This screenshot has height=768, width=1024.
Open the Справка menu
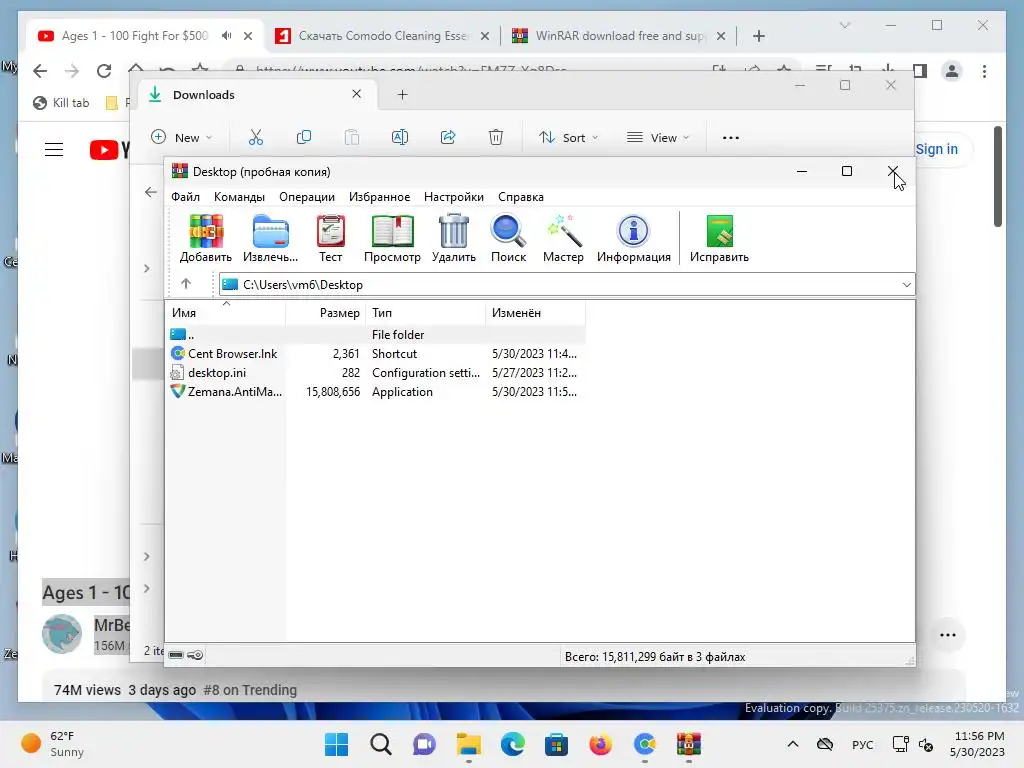click(x=520, y=197)
